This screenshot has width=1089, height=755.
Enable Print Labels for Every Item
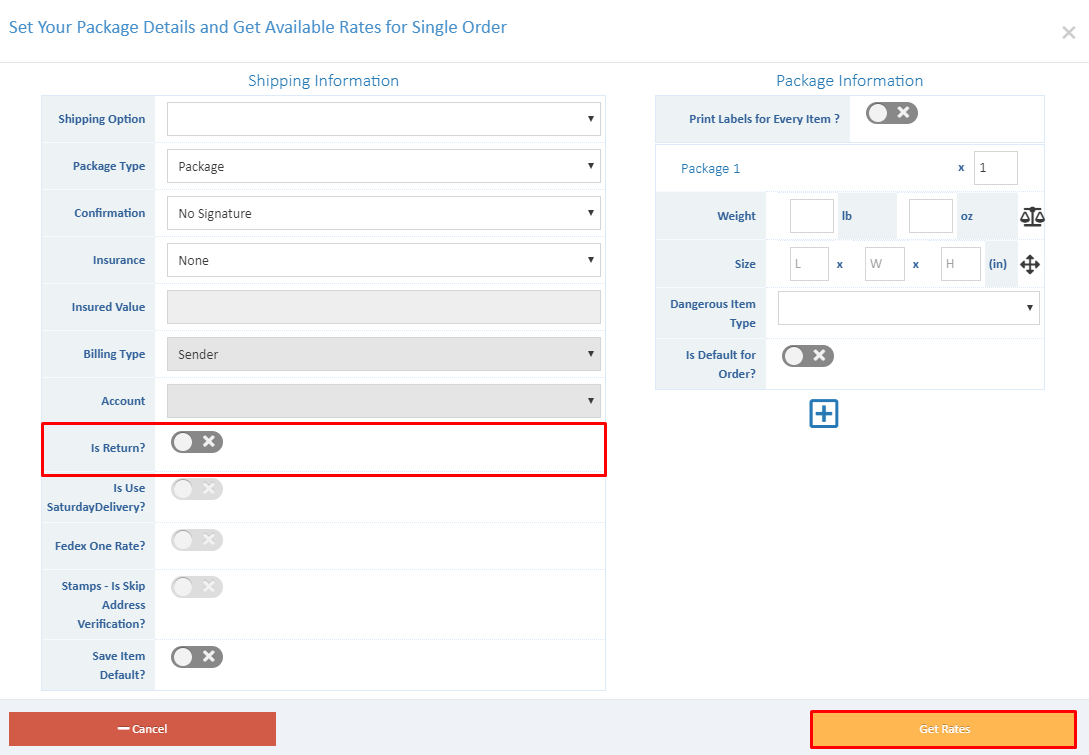(x=891, y=113)
